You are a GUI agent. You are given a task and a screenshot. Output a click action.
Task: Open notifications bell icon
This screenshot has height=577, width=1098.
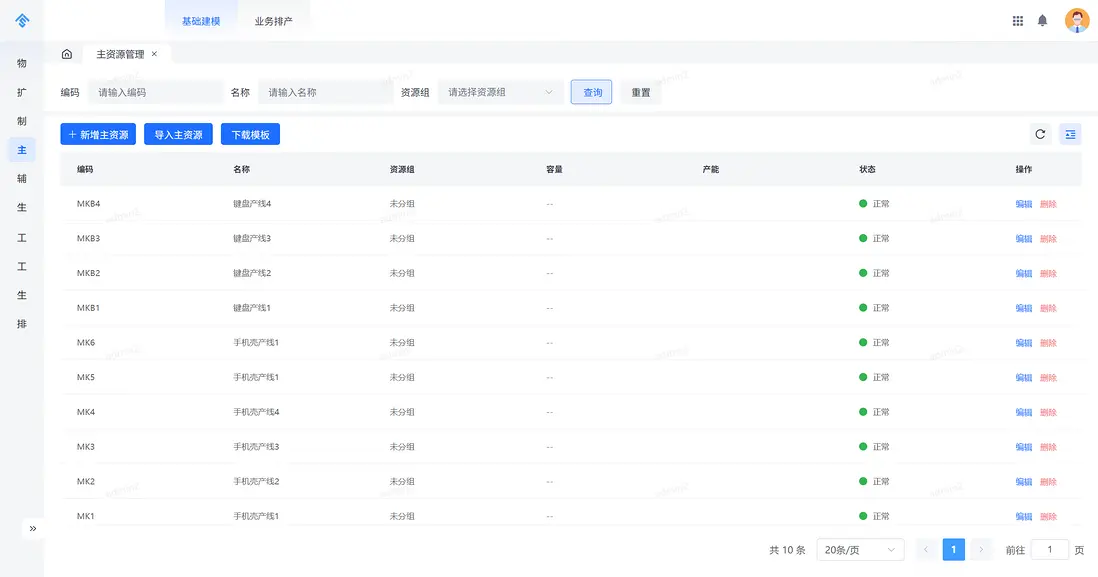coord(1042,21)
